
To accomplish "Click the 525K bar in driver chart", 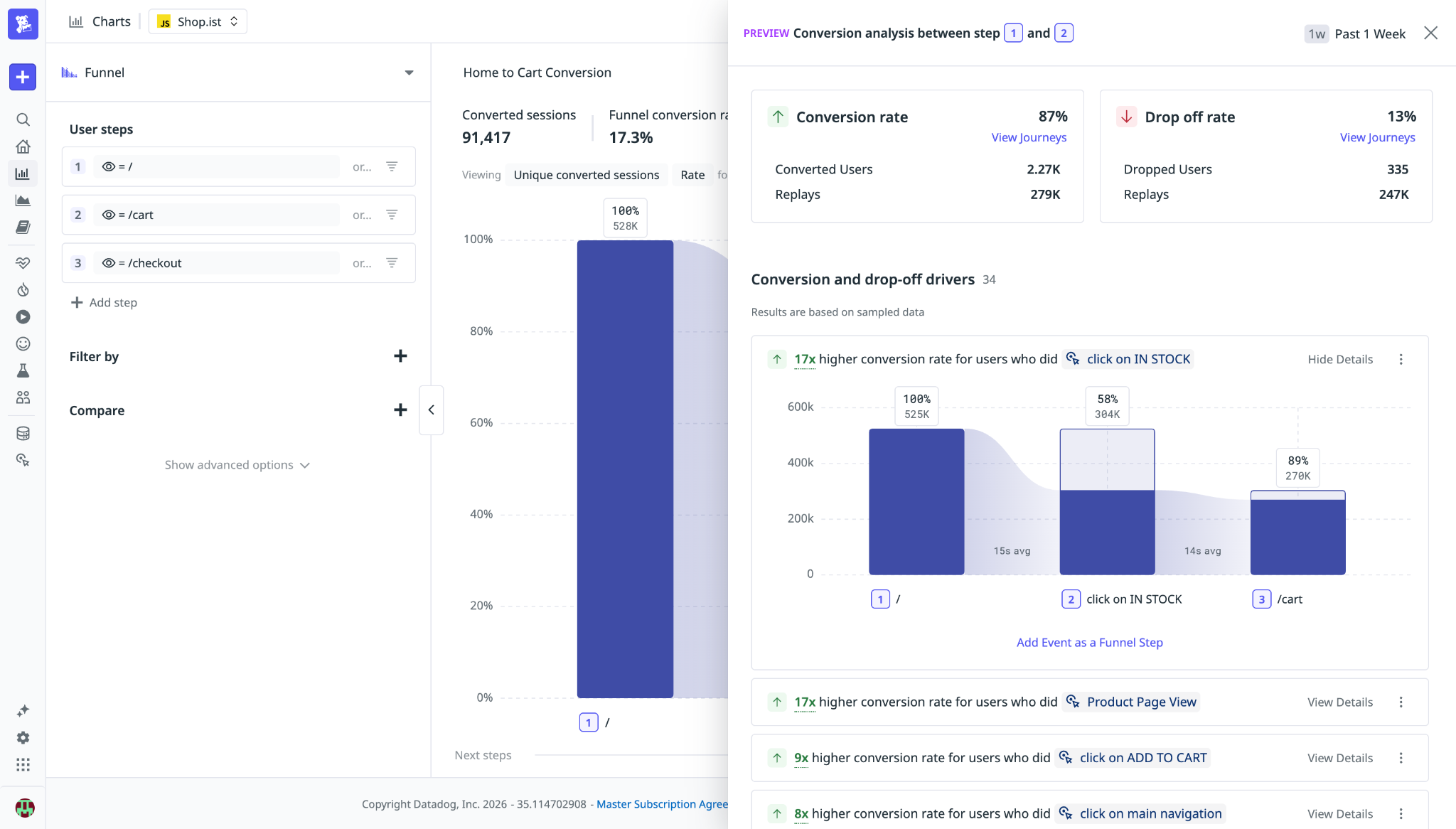I will point(916,501).
